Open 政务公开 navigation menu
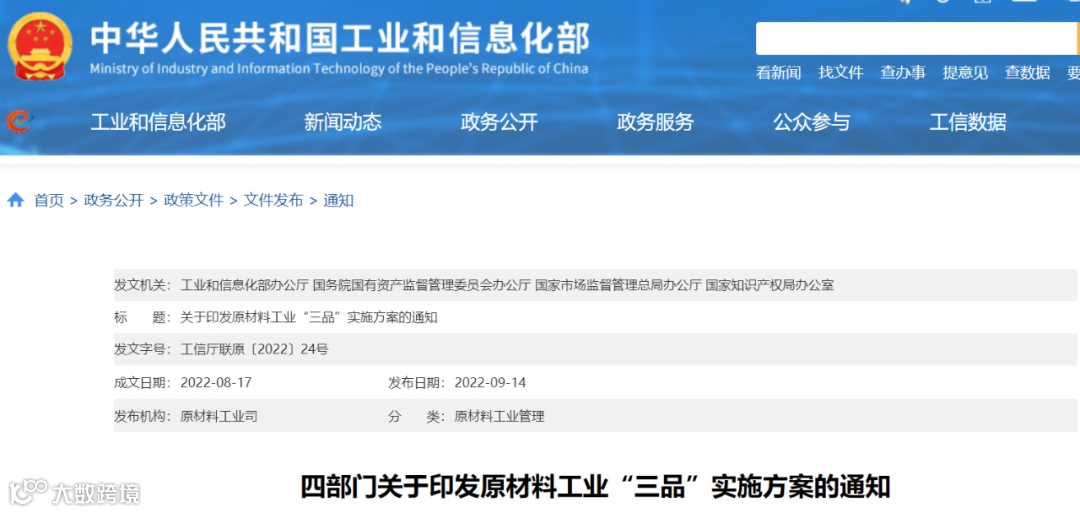The height and width of the screenshot is (513, 1080). point(499,123)
